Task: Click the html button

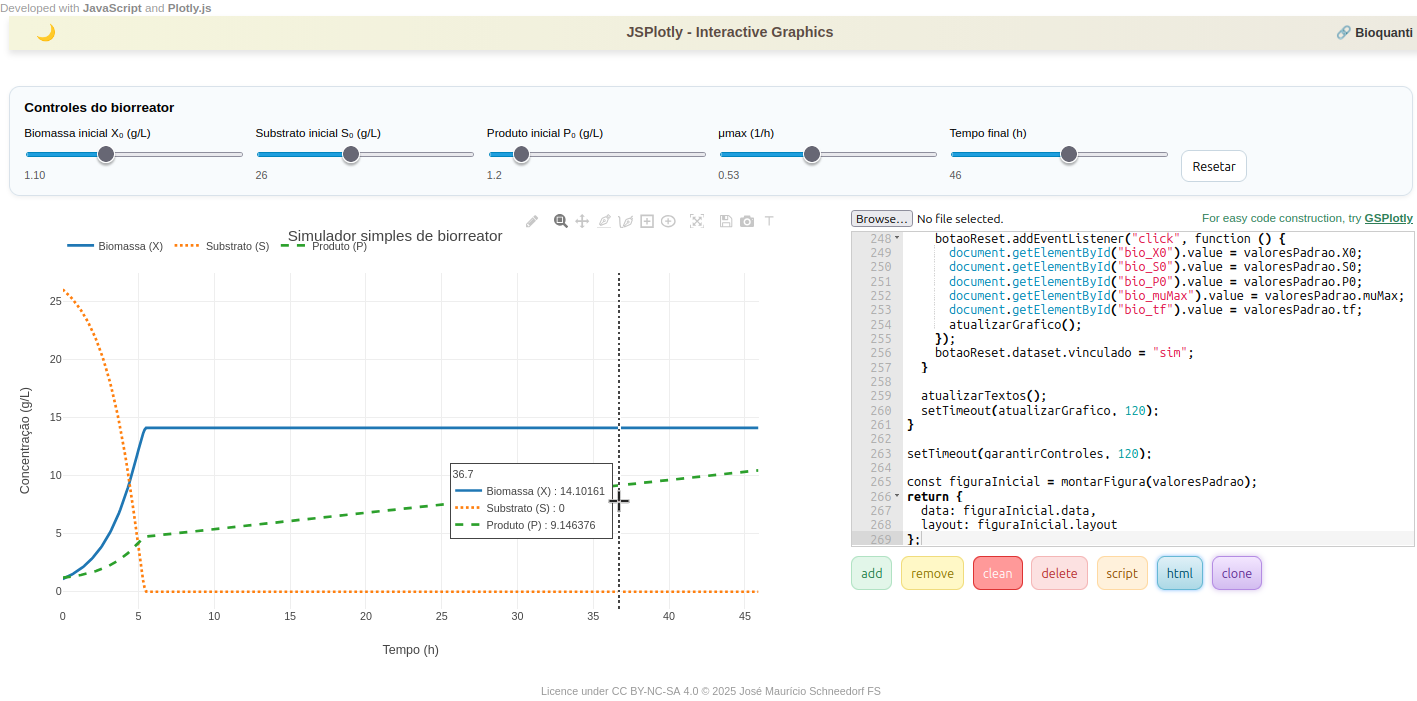Action: click(x=1180, y=573)
